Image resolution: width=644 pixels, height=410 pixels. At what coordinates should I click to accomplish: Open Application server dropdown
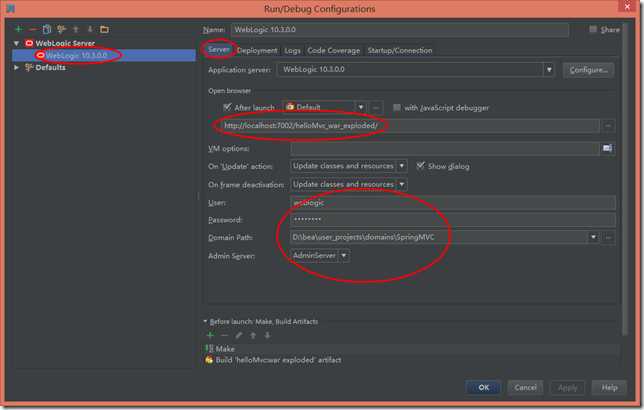pyautogui.click(x=549, y=70)
